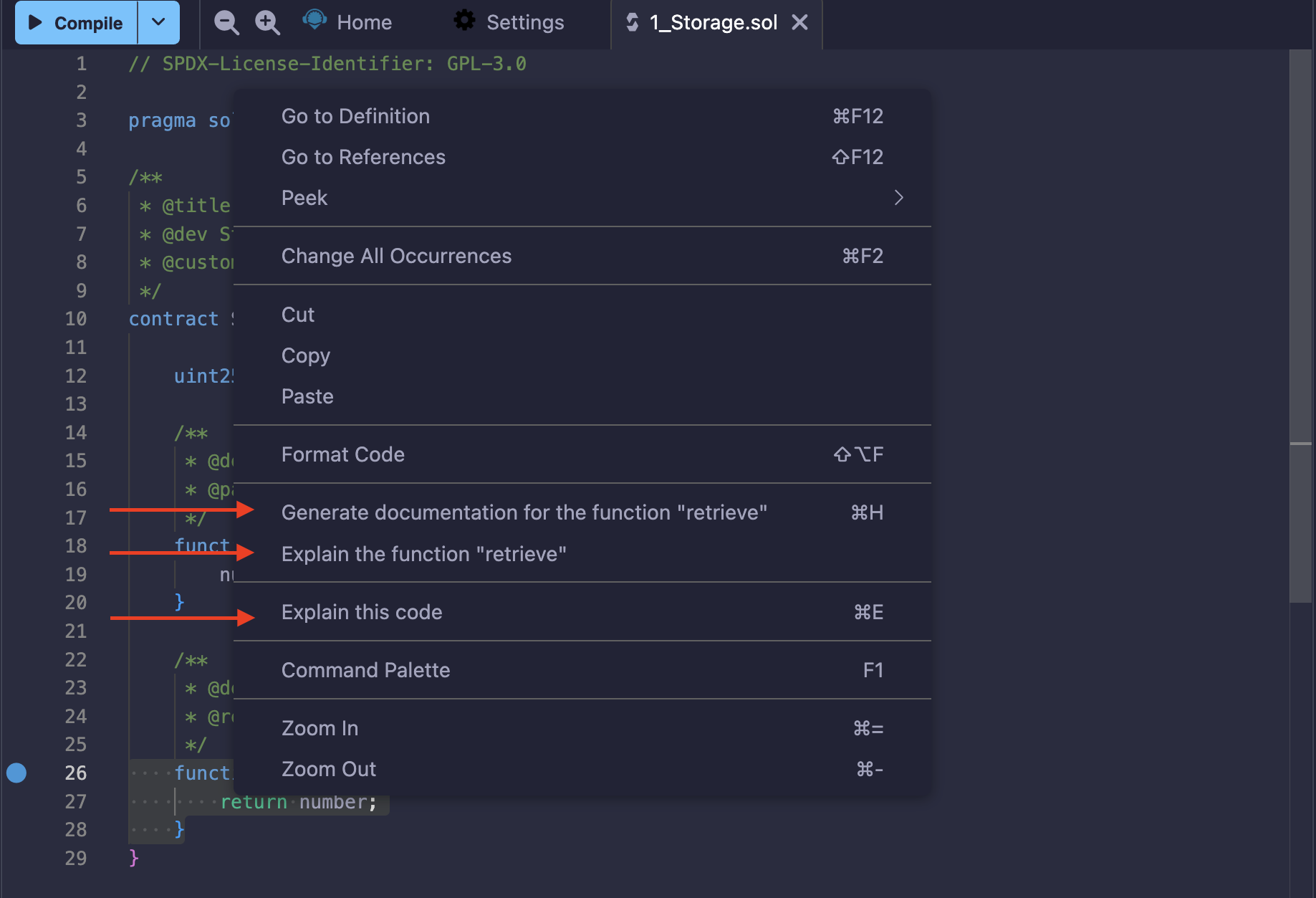Click the zoom out magnifier icon
Image resolution: width=1316 pixels, height=898 pixels.
(x=226, y=22)
